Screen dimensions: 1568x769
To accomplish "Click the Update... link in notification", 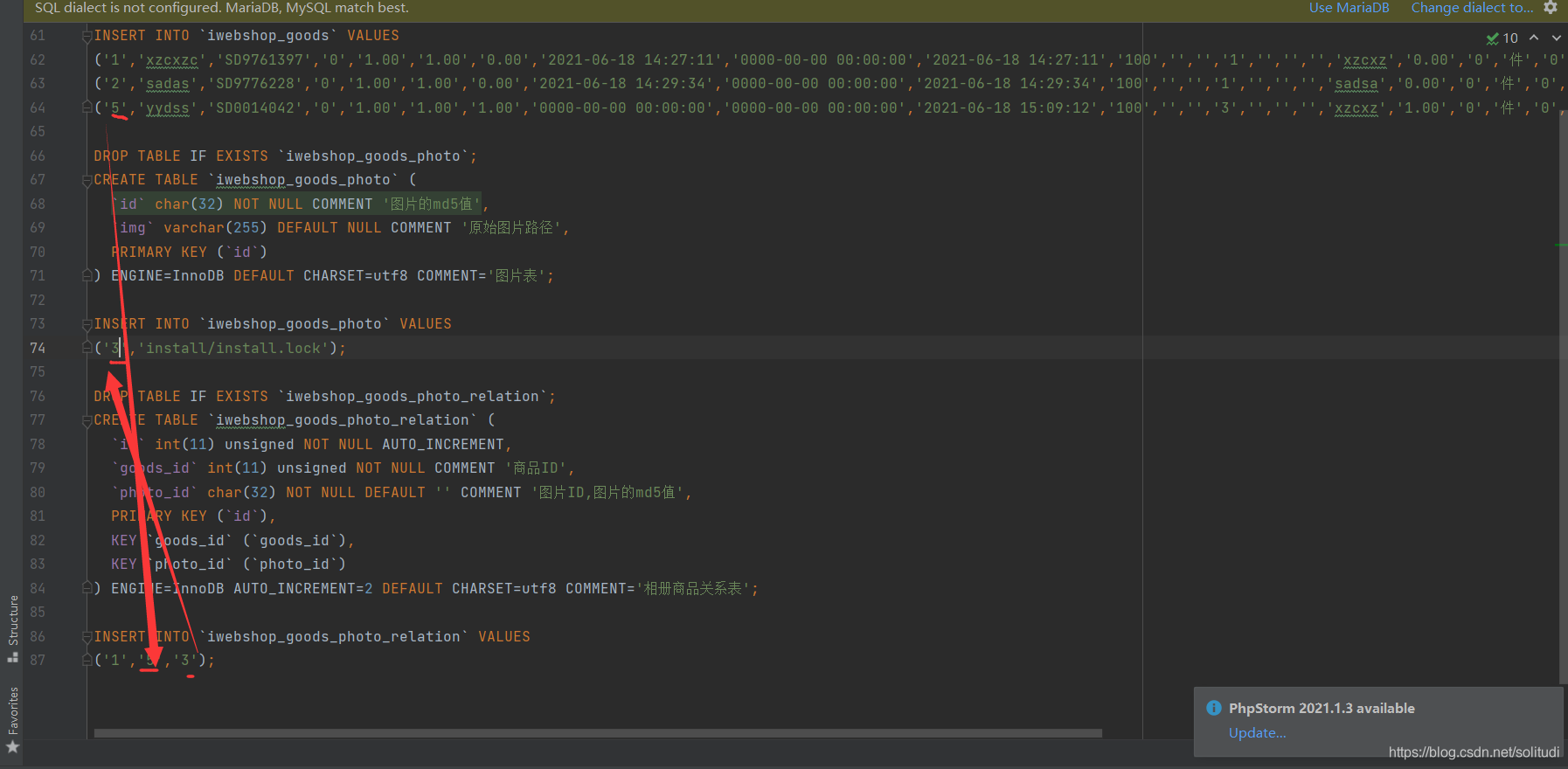I will tap(1257, 732).
